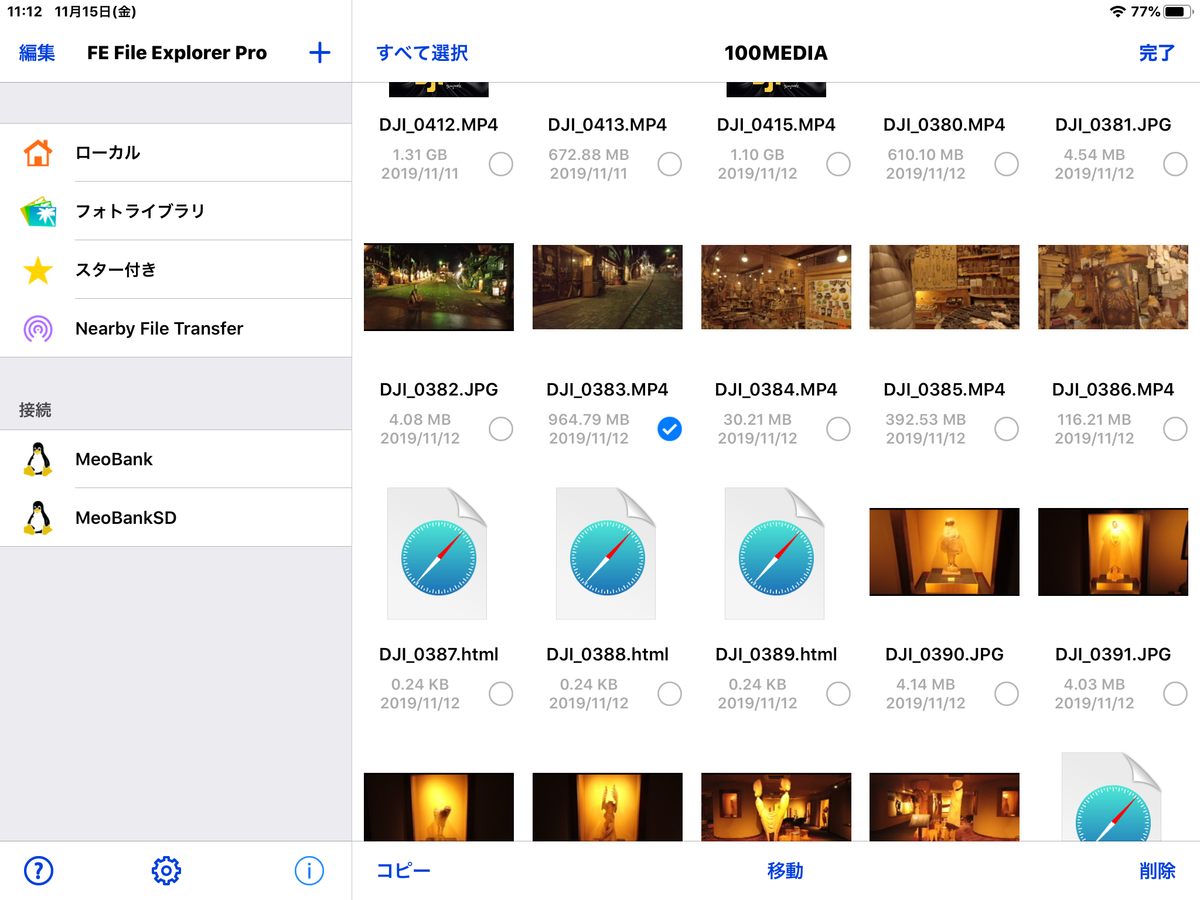
Task: Open the help question mark icon
Action: pos(38,871)
